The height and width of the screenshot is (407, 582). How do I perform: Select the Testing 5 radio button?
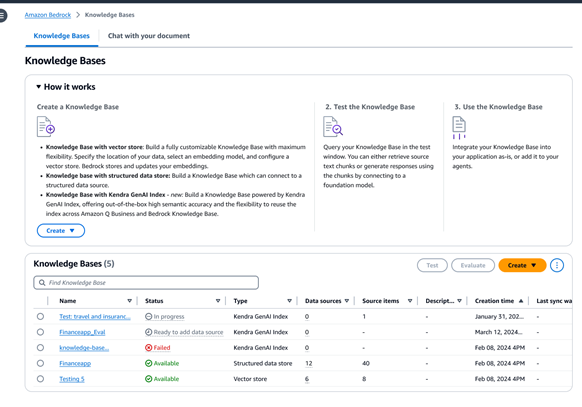coord(40,379)
